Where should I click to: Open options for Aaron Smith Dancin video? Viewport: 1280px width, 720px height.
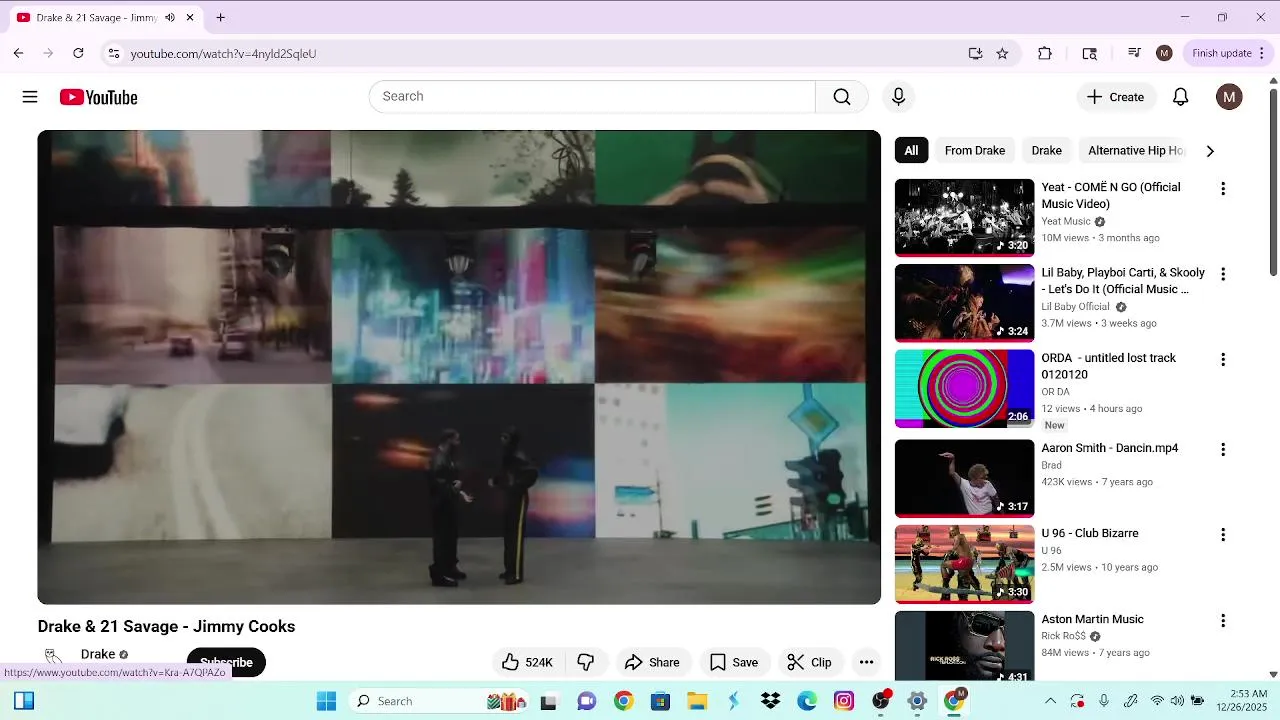1222,450
